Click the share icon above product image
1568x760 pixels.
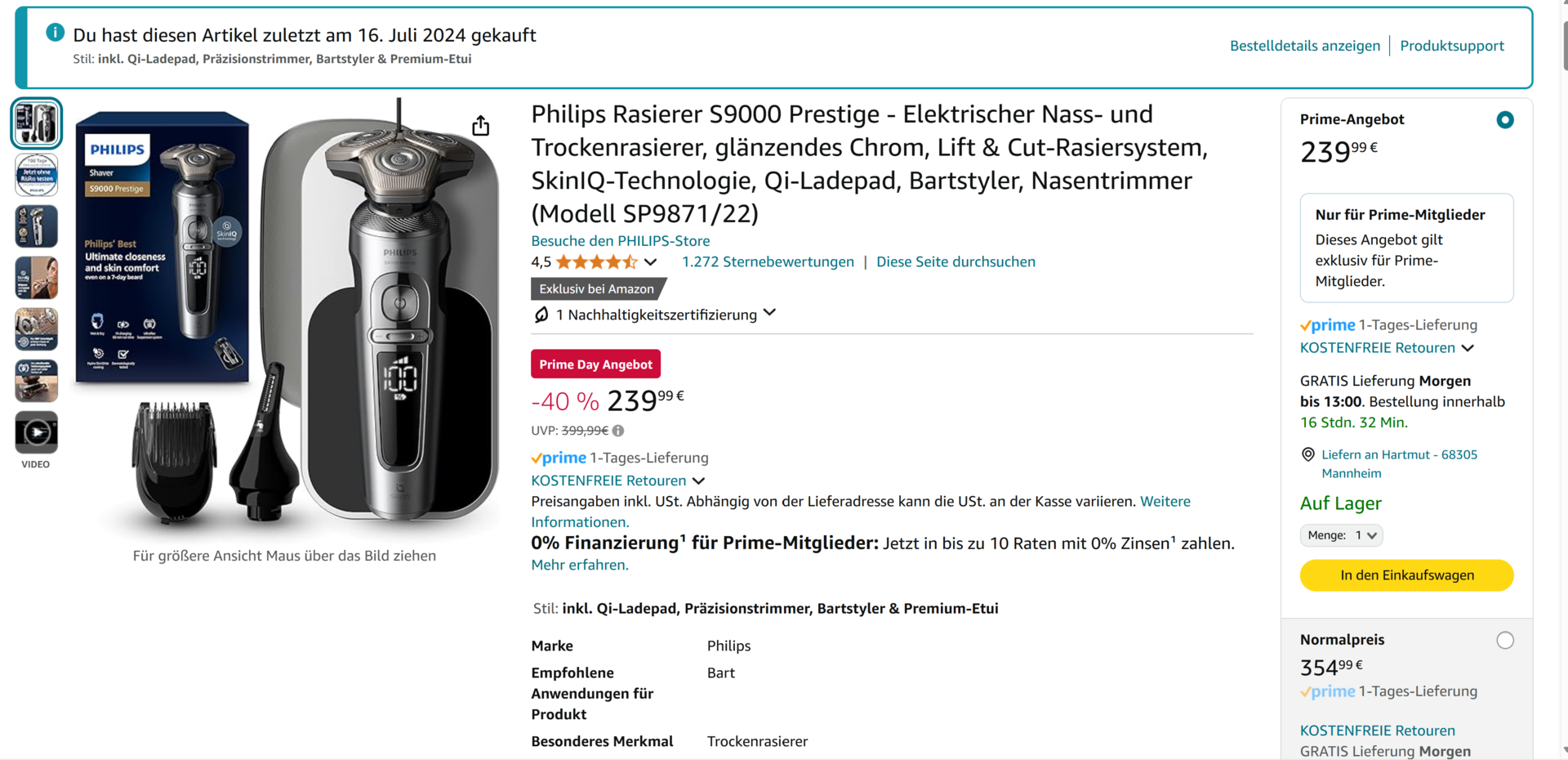click(x=481, y=125)
